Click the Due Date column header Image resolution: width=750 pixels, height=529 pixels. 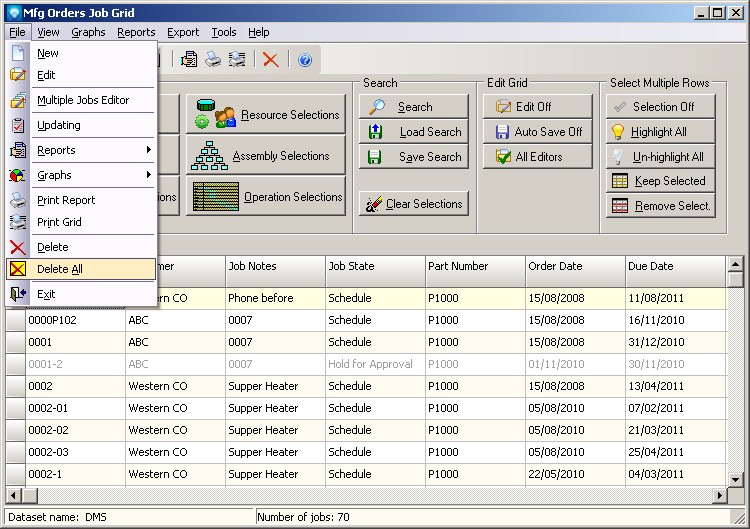click(674, 267)
